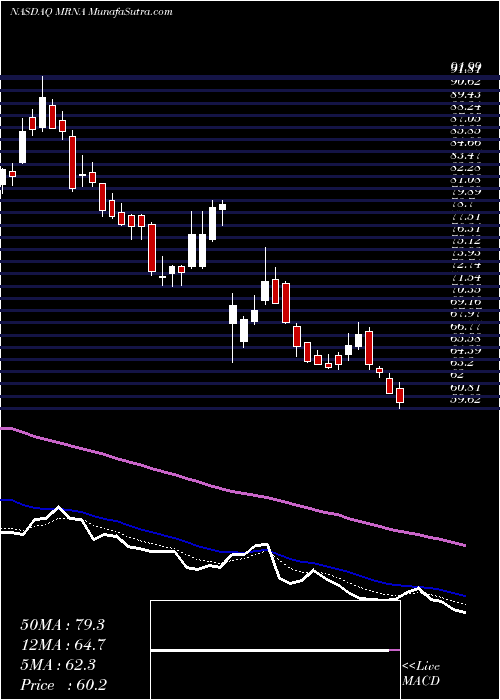Viewport: 500px width, 700px height.
Task: Click the 66.77 price axis label
Action: (466, 326)
